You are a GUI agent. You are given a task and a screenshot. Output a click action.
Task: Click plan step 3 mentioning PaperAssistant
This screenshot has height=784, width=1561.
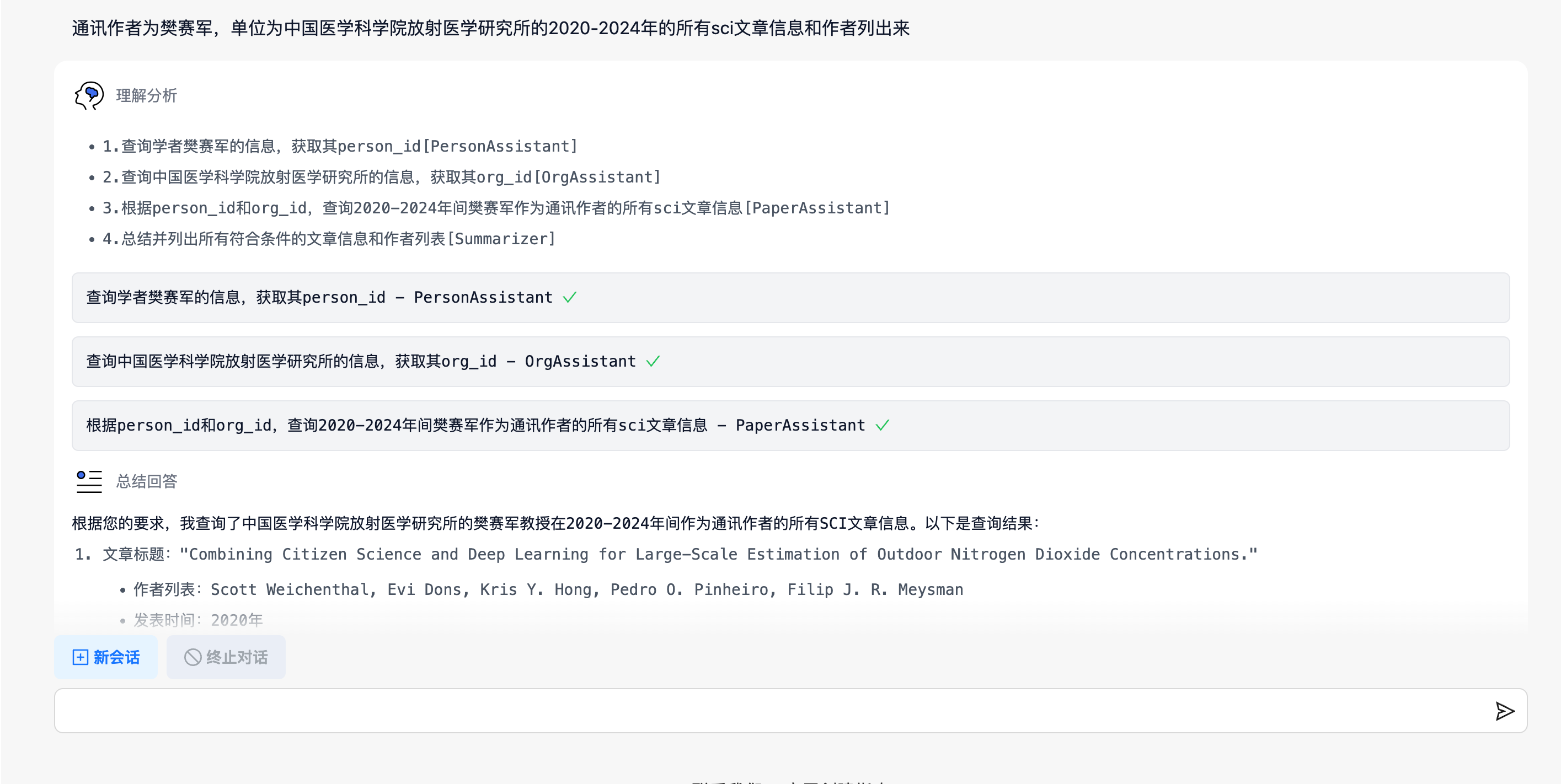point(496,208)
